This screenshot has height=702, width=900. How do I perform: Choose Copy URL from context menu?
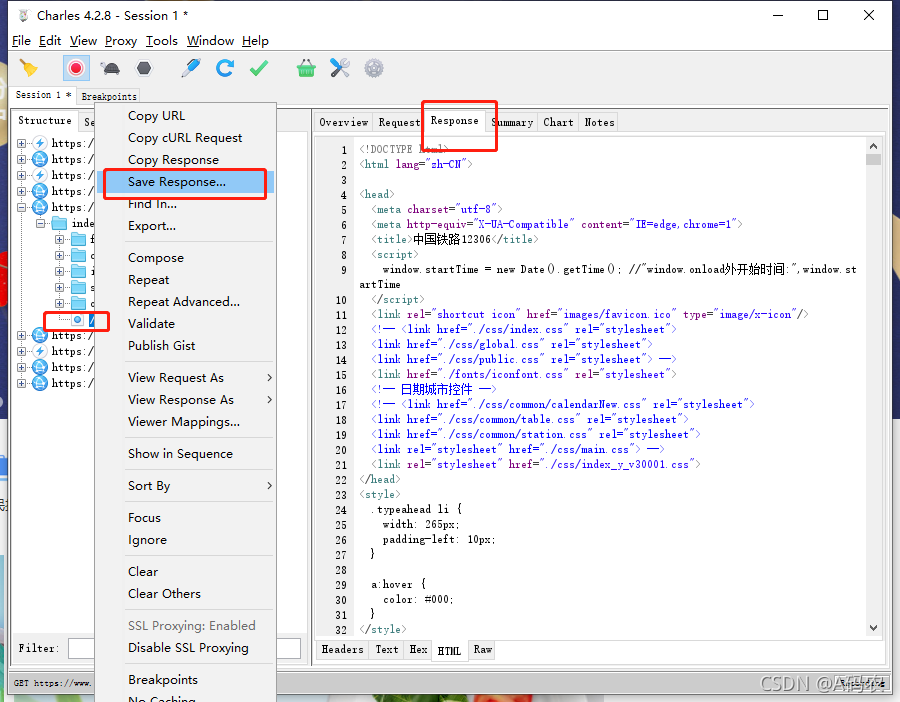point(184,116)
